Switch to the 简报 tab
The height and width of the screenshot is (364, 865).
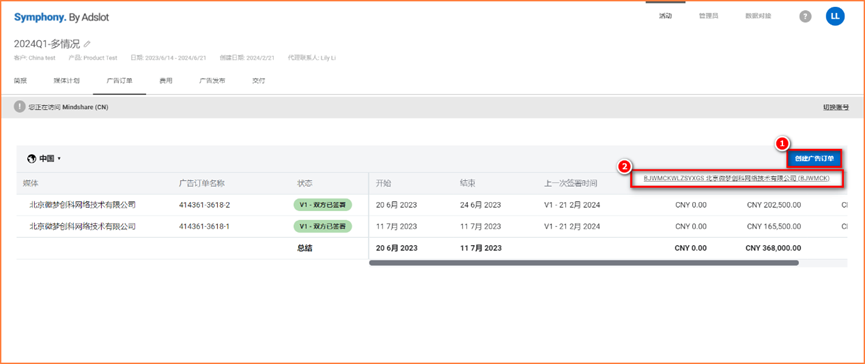[x=20, y=81]
